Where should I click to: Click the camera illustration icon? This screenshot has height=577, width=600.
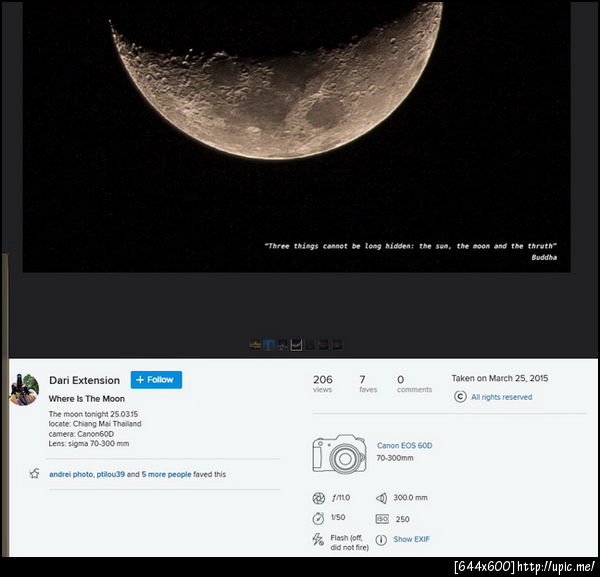tap(339, 455)
